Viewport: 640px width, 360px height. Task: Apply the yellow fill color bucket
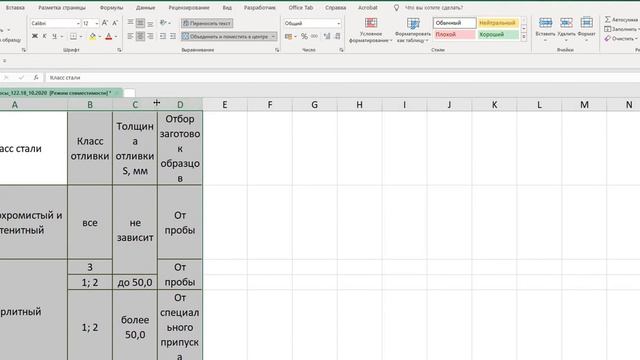[93, 36]
